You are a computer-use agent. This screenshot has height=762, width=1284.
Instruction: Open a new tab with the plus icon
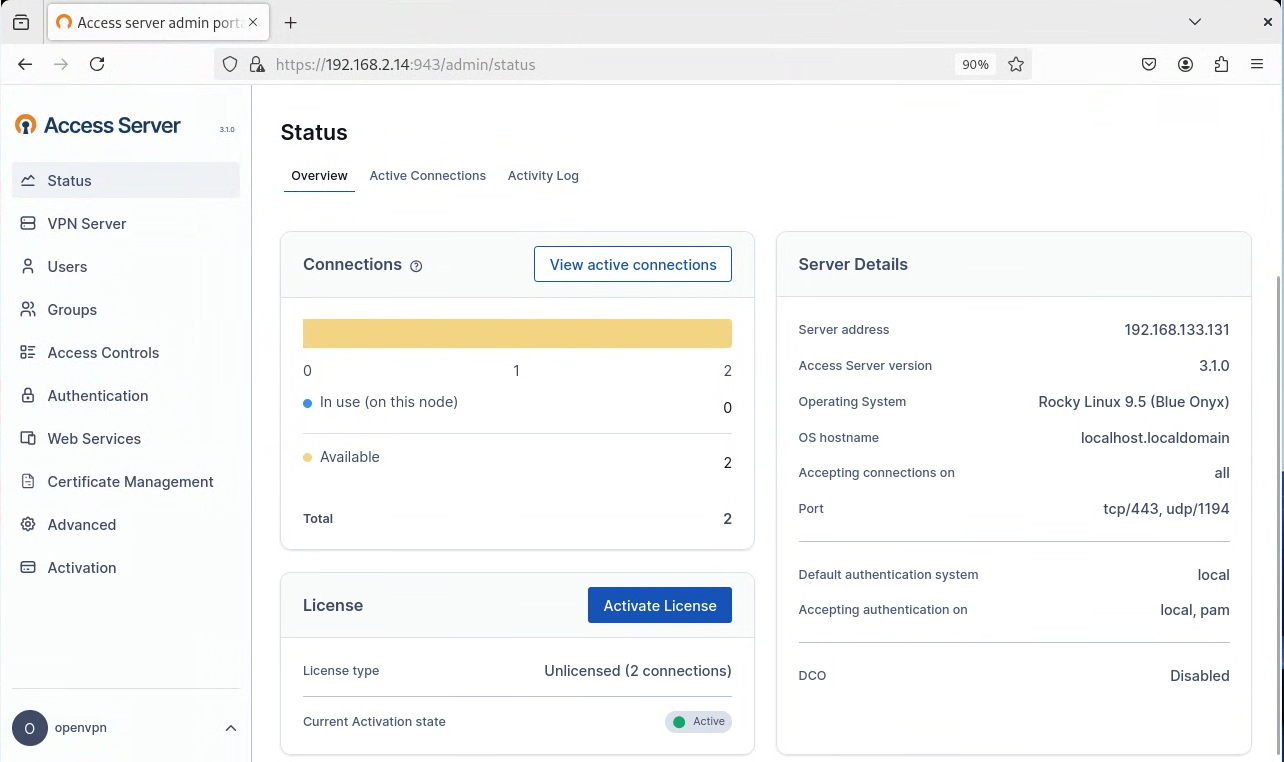290,22
